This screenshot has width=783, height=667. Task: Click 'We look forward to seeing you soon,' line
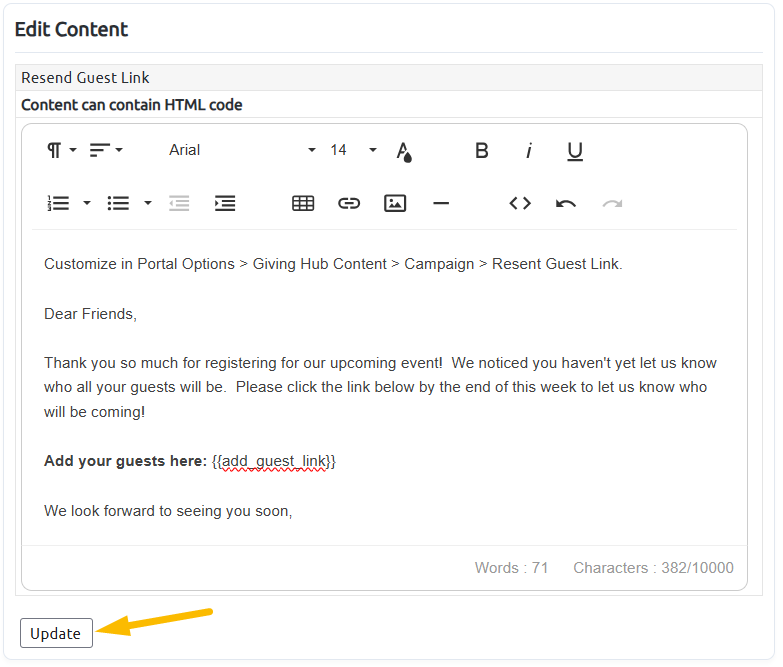[168, 511]
